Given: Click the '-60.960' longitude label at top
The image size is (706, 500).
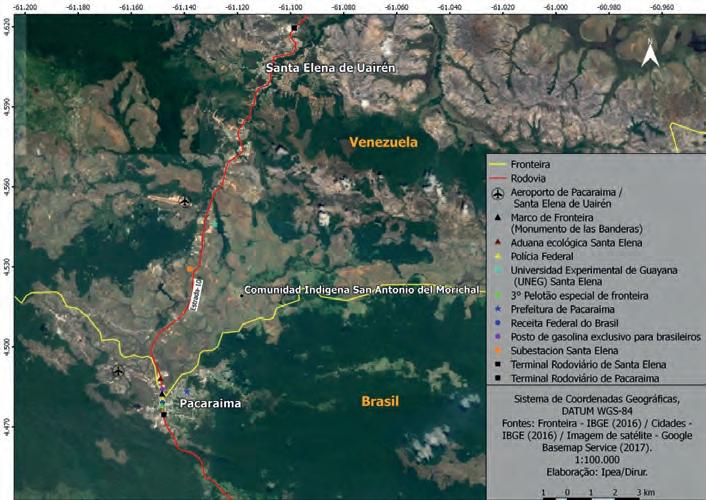Looking at the screenshot, I should 662,7.
